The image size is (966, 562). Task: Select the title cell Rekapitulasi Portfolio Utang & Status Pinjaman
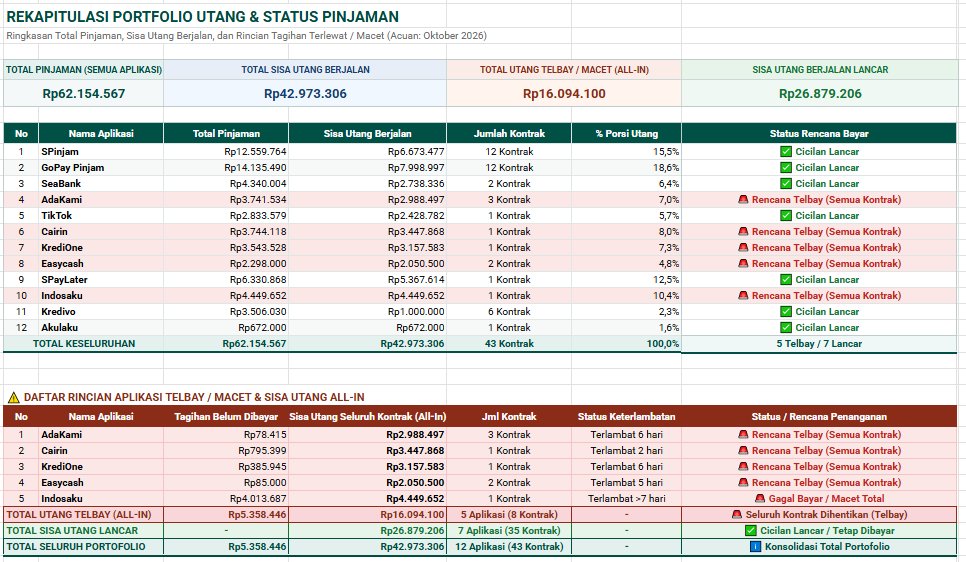coord(202,17)
